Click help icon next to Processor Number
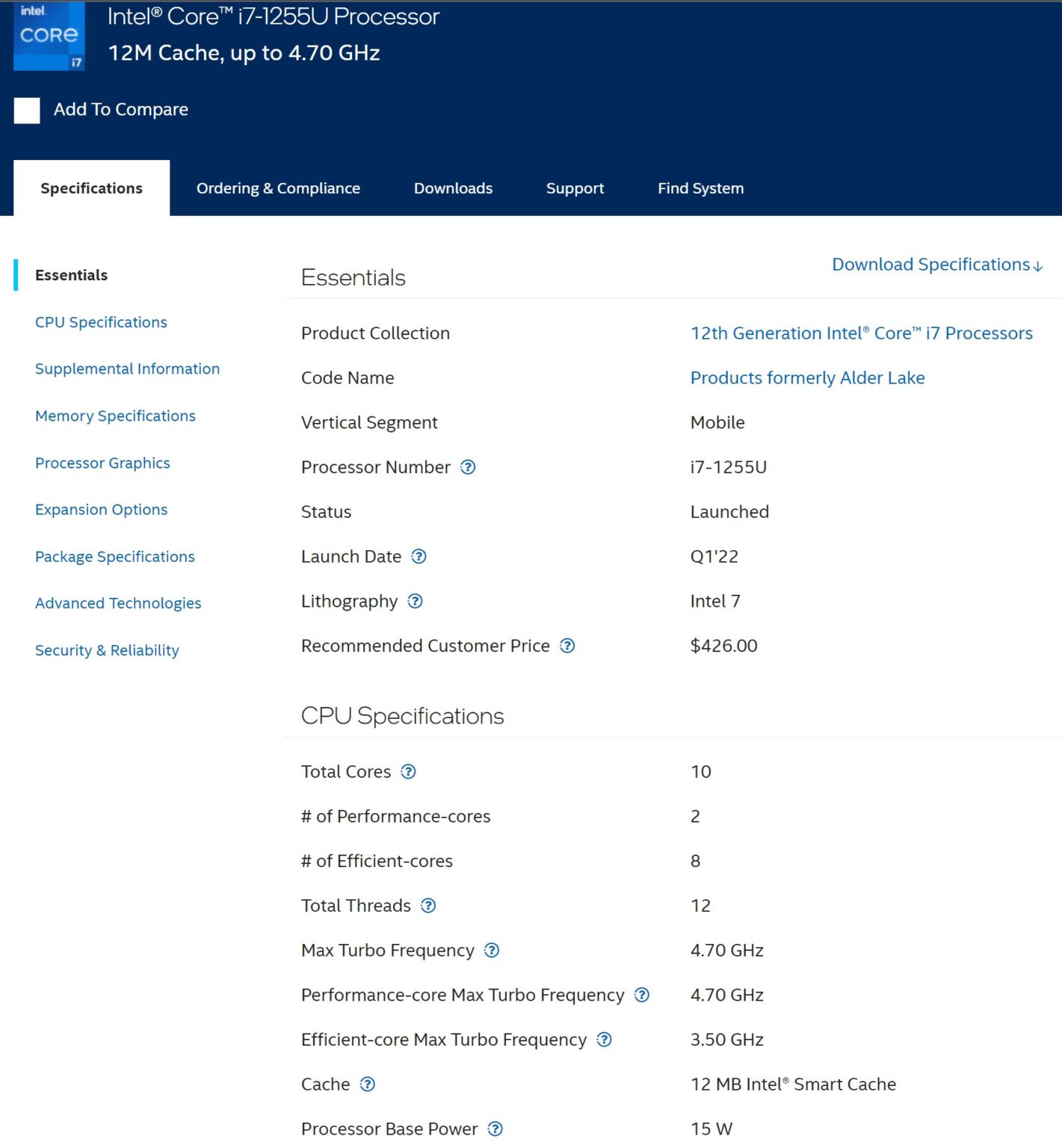This screenshot has width=1062, height=1148. coord(468,467)
